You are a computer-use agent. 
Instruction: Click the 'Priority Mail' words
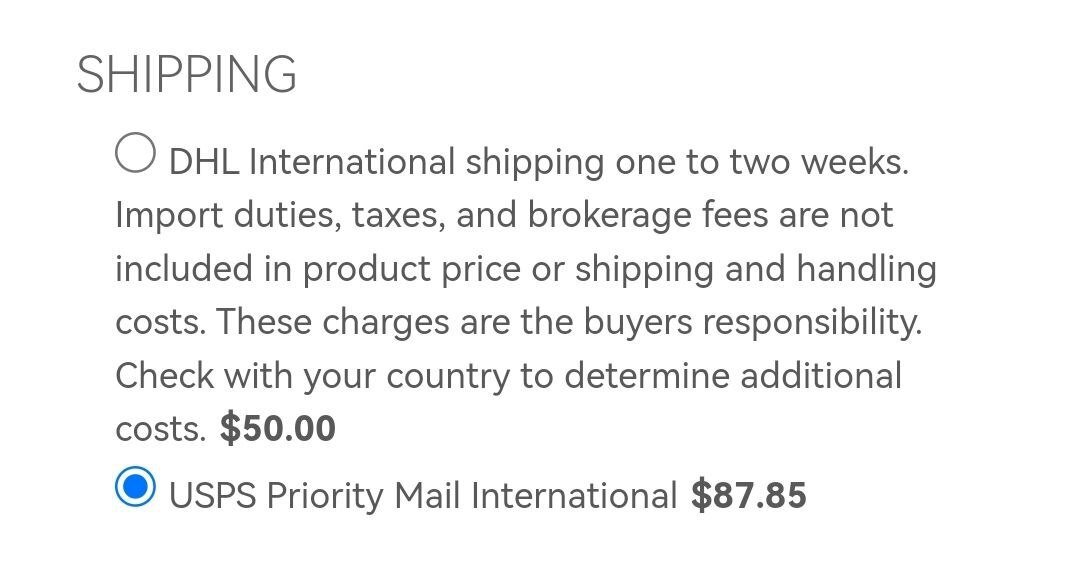click(x=363, y=496)
